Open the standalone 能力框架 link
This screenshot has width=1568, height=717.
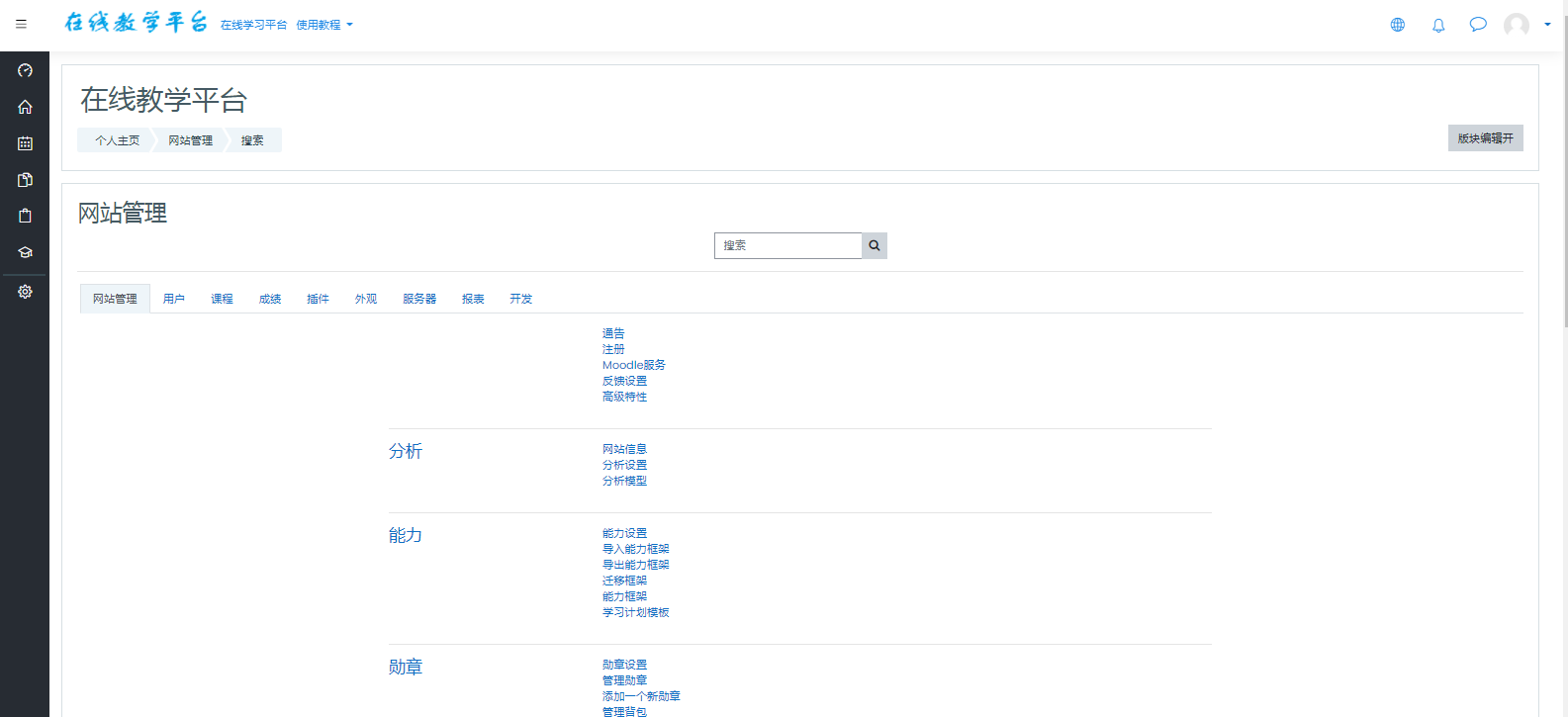[625, 596]
